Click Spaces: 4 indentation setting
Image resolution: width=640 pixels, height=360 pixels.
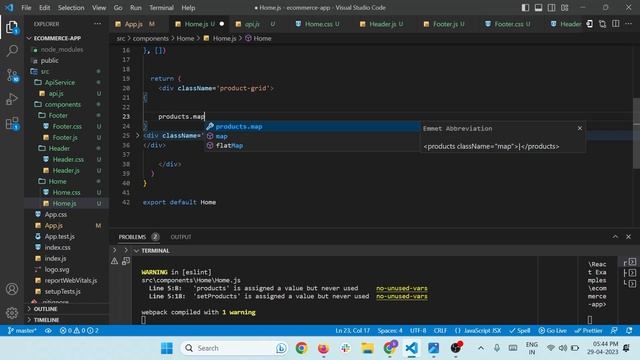tap(390, 331)
